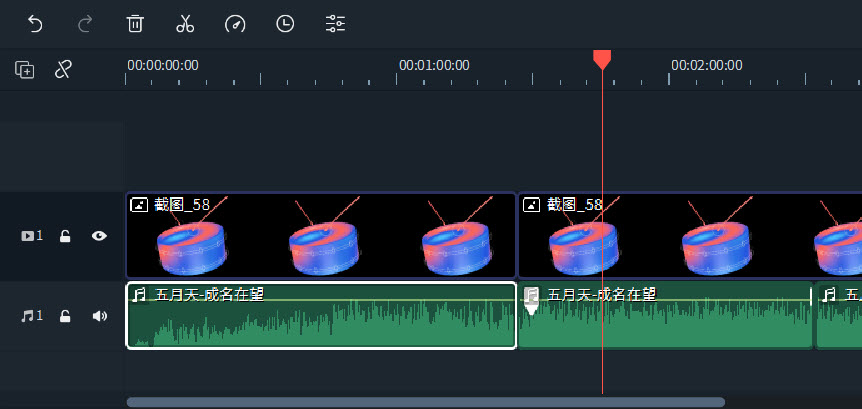
Task: Click the audio marker on second audio clip
Action: coord(531,301)
